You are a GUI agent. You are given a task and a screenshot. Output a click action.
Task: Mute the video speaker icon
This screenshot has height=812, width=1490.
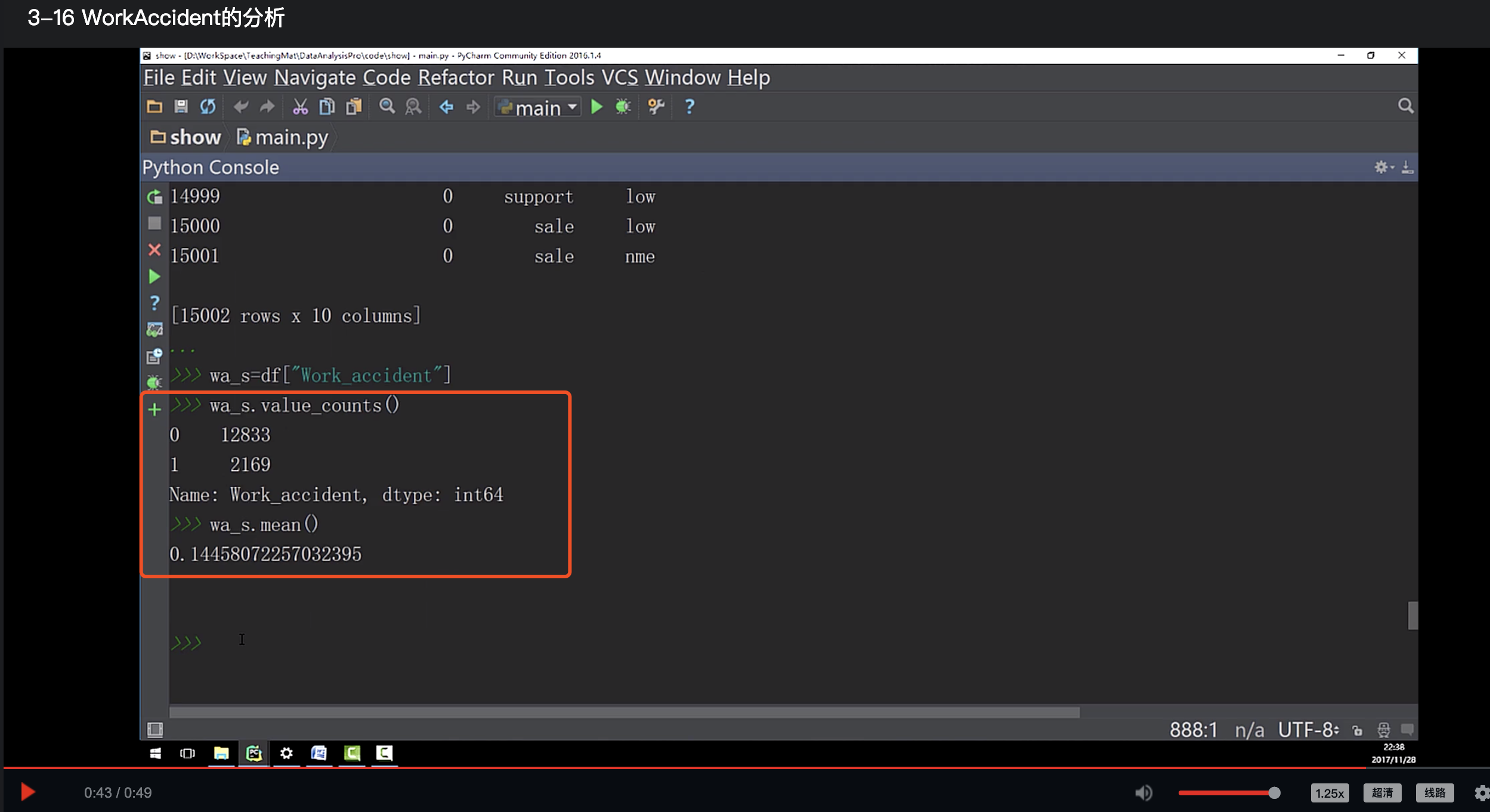point(1143,792)
